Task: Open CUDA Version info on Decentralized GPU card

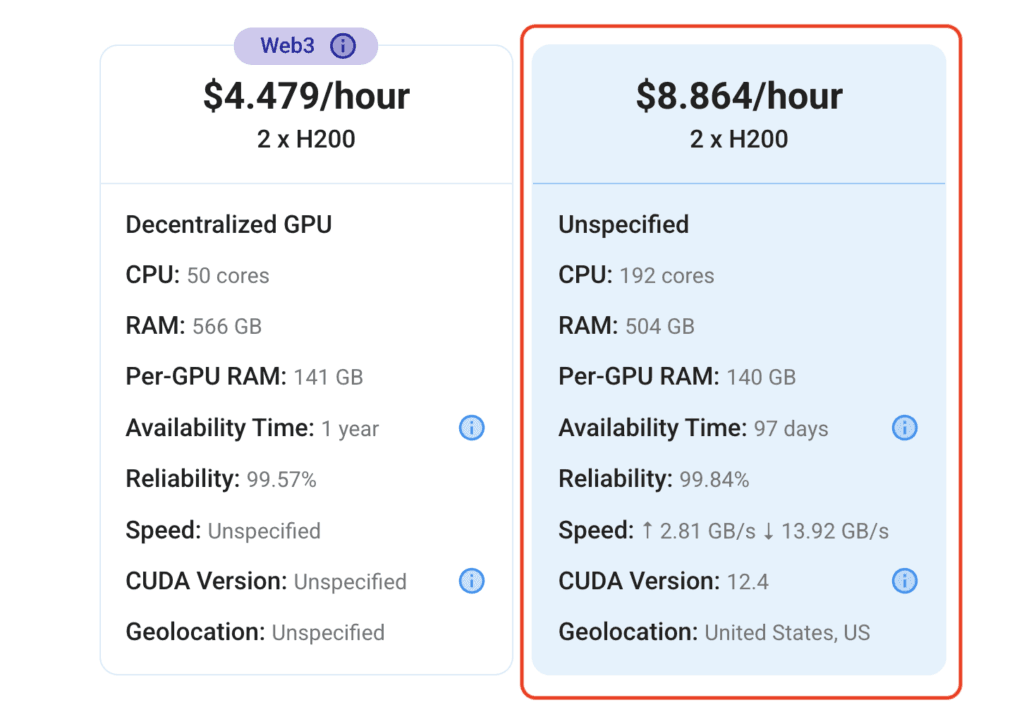Action: pos(472,581)
